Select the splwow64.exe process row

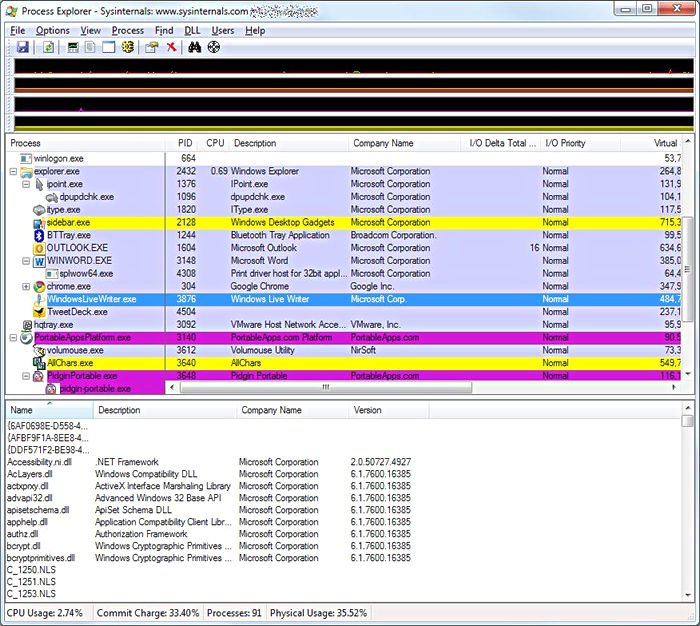[343, 274]
